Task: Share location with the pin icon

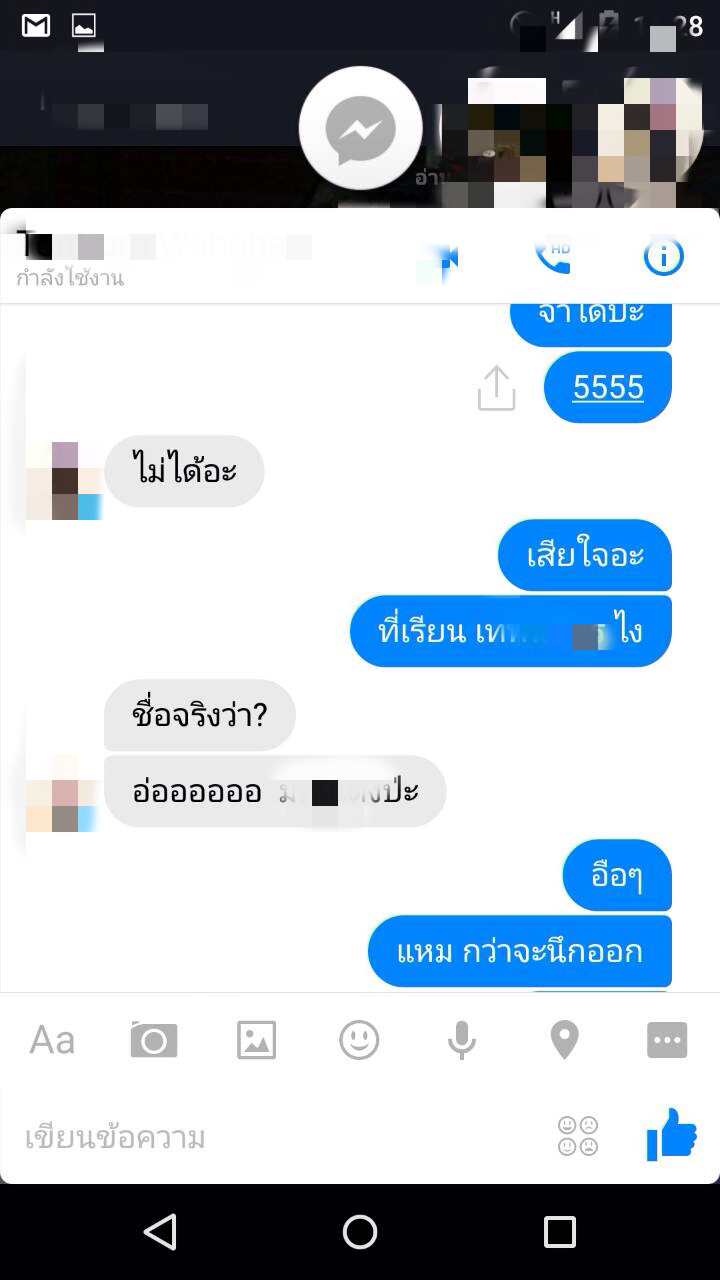Action: (565, 1040)
